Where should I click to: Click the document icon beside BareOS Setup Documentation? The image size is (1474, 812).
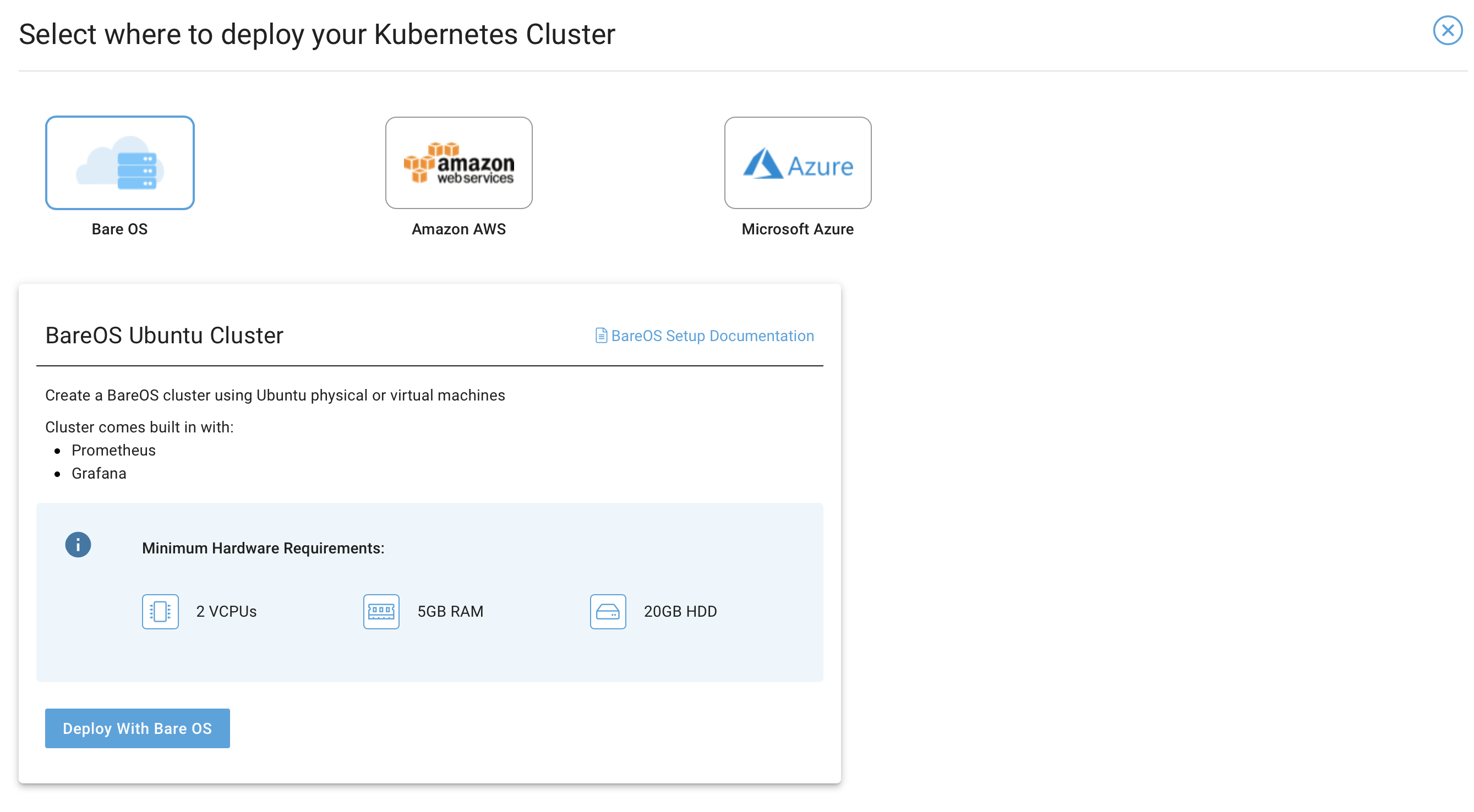pos(601,336)
